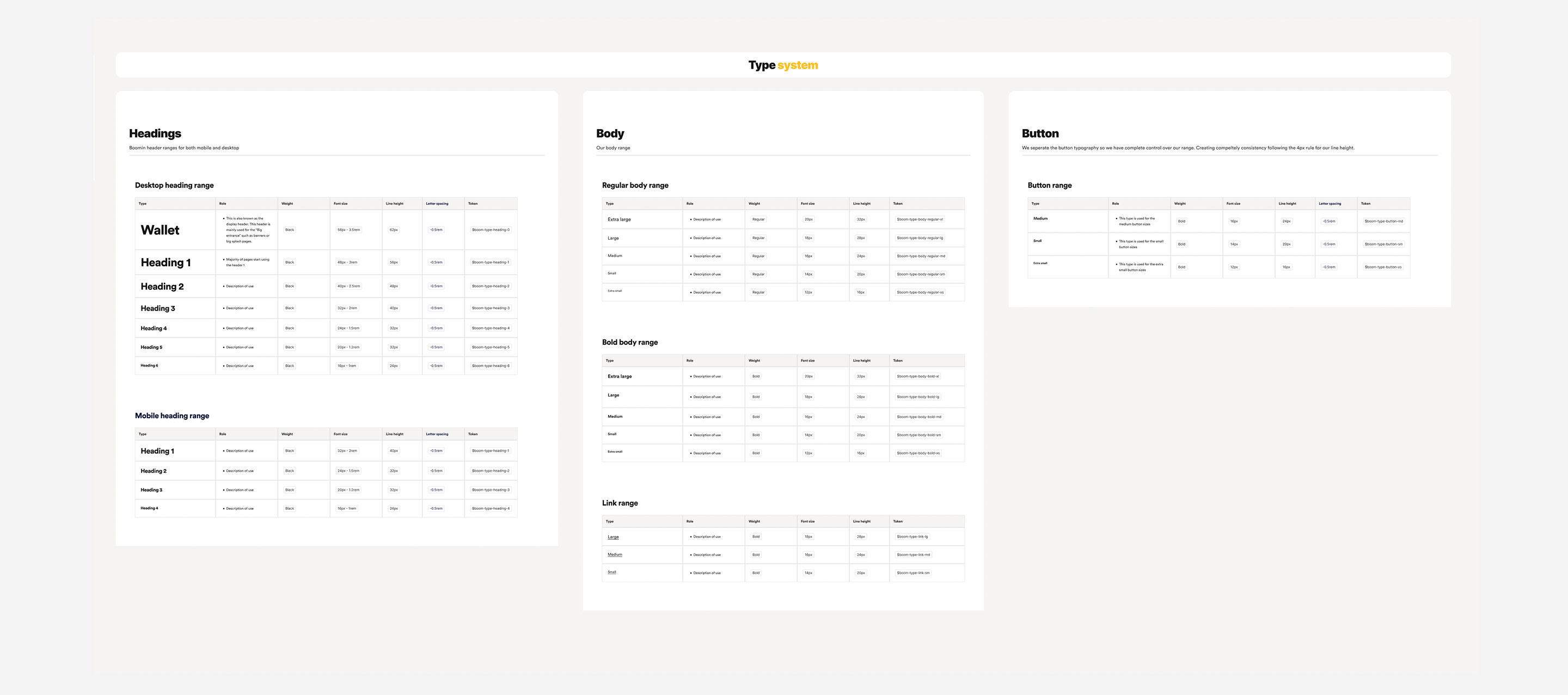Click the "$boom-type-body-bold-xl" token

[917, 376]
